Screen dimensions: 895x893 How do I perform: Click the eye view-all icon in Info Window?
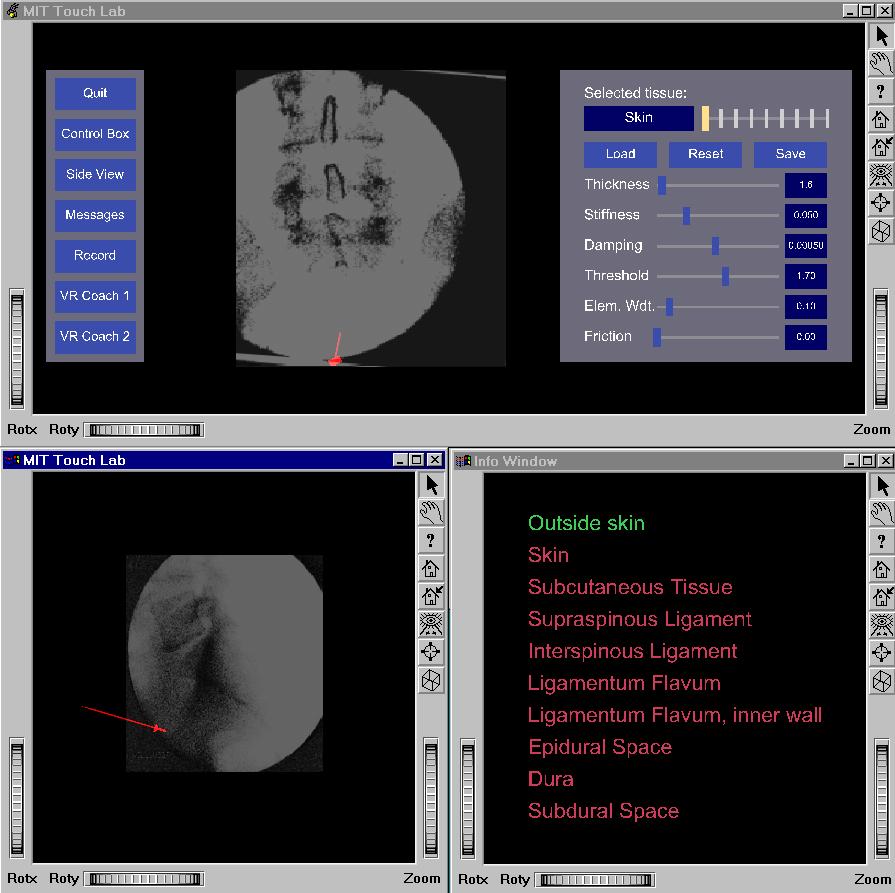click(x=881, y=625)
